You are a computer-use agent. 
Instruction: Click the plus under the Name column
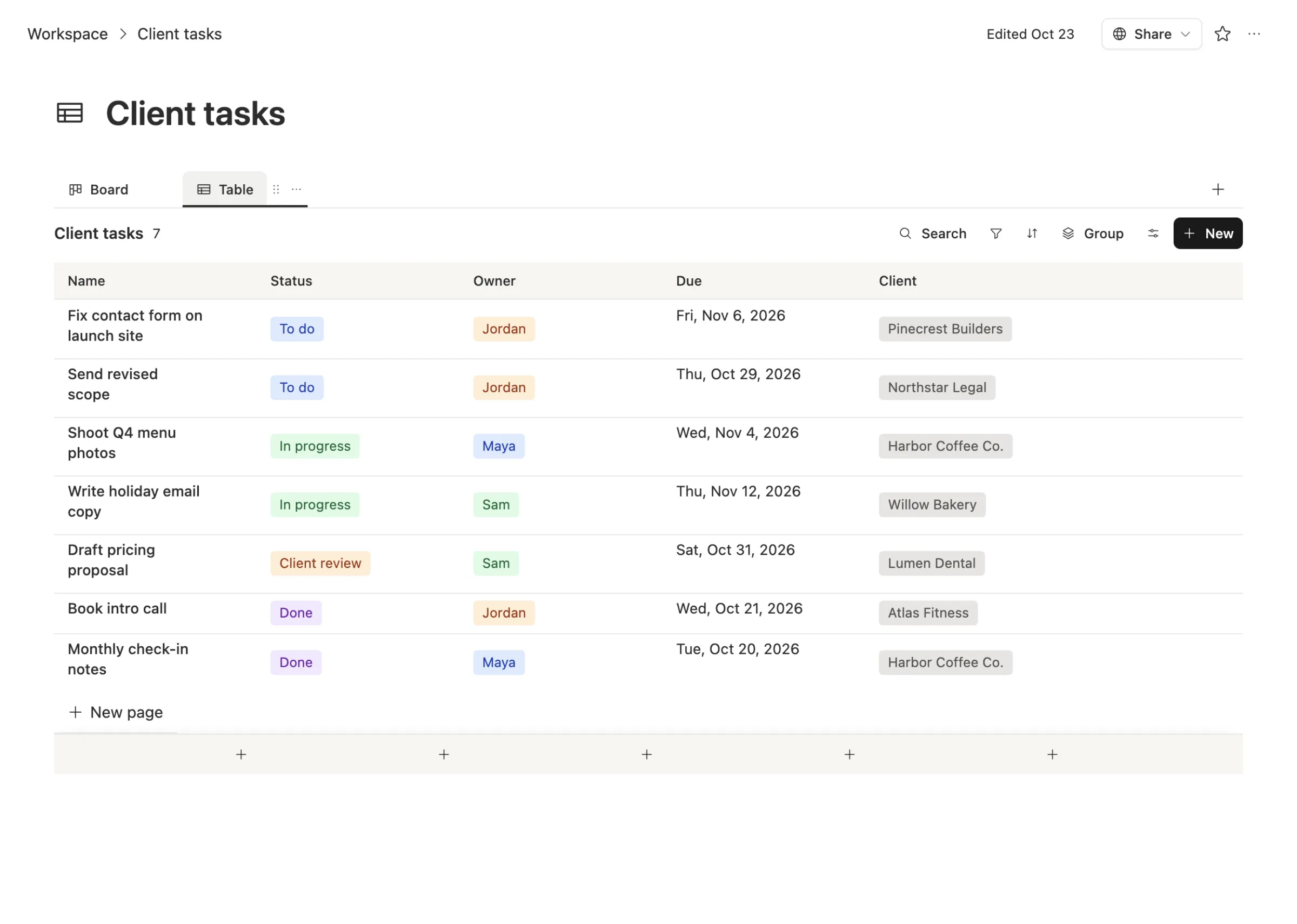[x=241, y=755]
